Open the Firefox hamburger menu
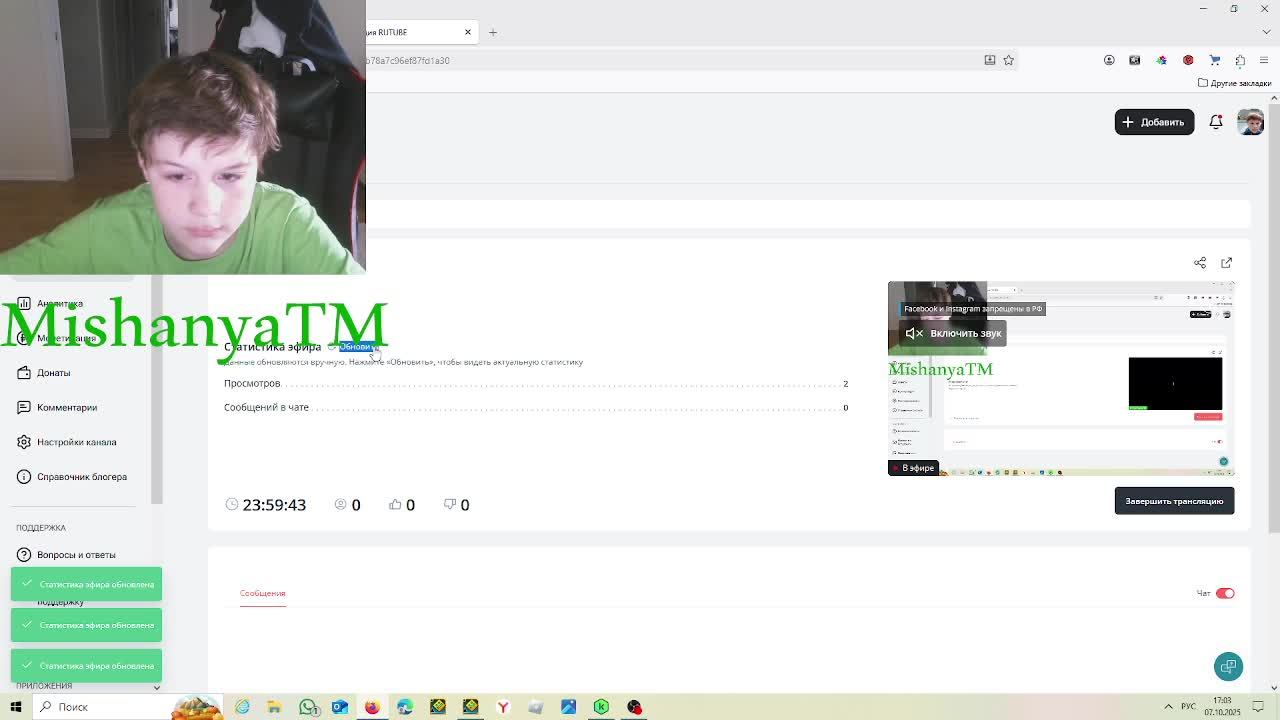Image resolution: width=1280 pixels, height=720 pixels. click(1266, 60)
